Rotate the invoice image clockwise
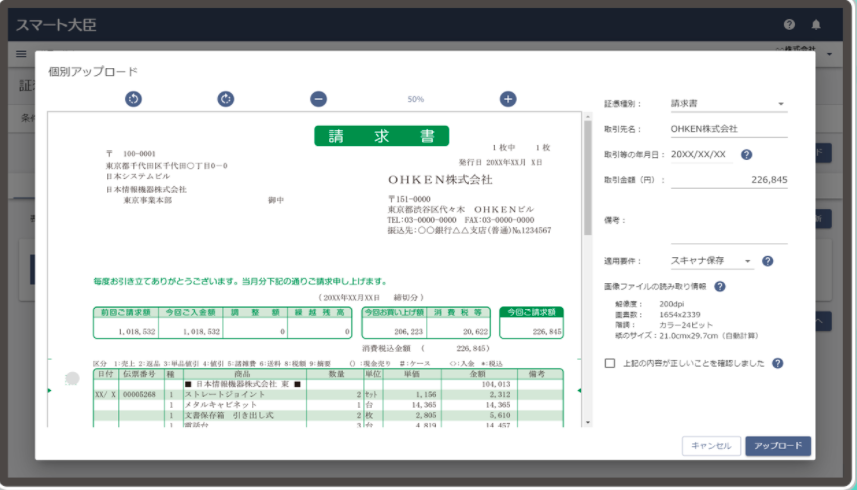Screen dimensions: 857x490 click(x=226, y=99)
